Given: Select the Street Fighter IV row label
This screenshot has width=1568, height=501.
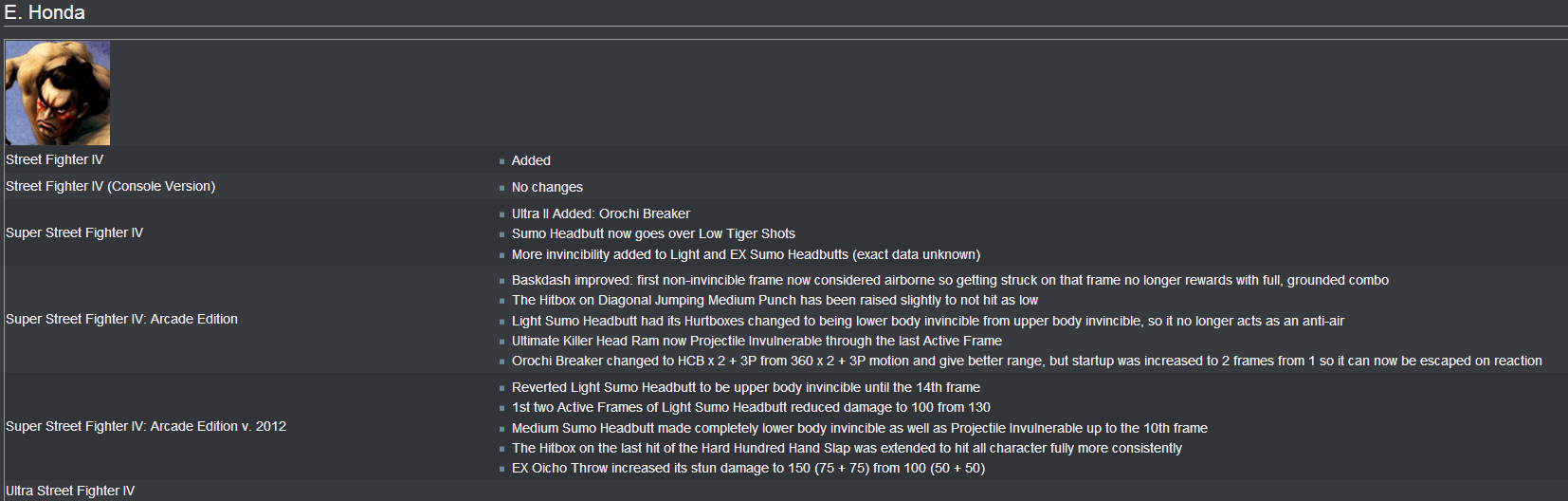Looking at the screenshot, I should pos(55,159).
